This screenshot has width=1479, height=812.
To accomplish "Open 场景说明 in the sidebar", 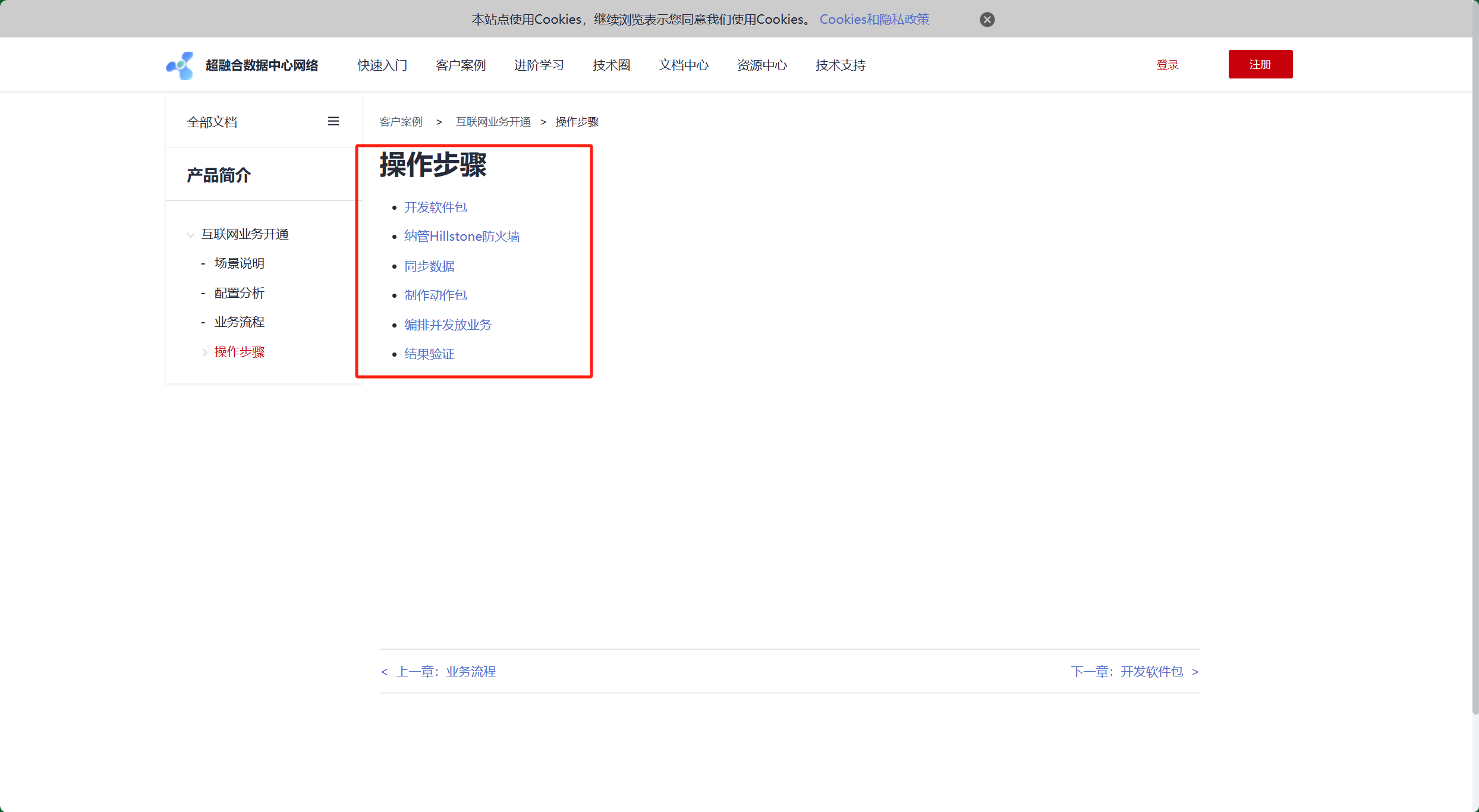I will (x=240, y=263).
